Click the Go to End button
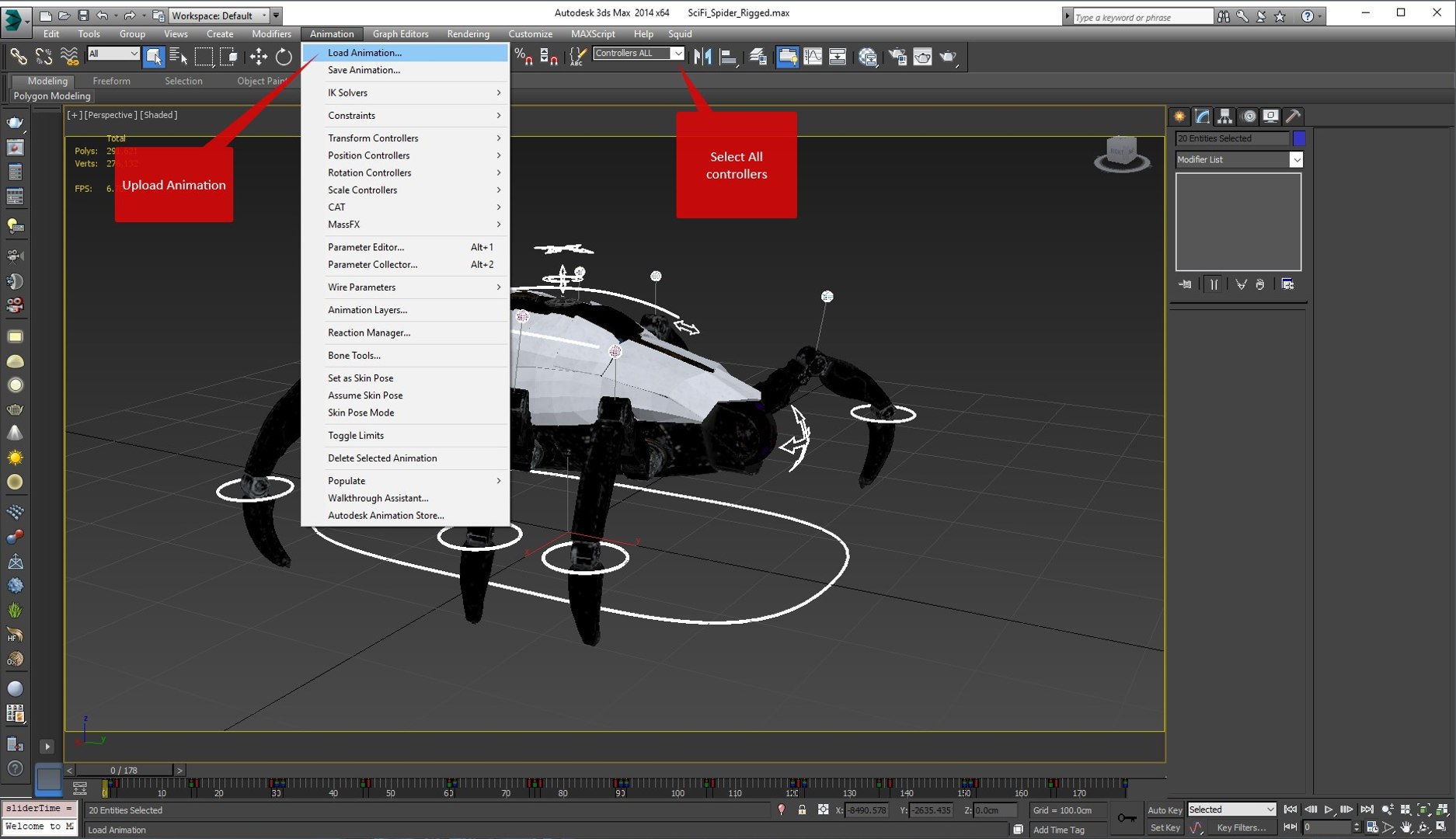The height and width of the screenshot is (839, 1456). 1367,809
